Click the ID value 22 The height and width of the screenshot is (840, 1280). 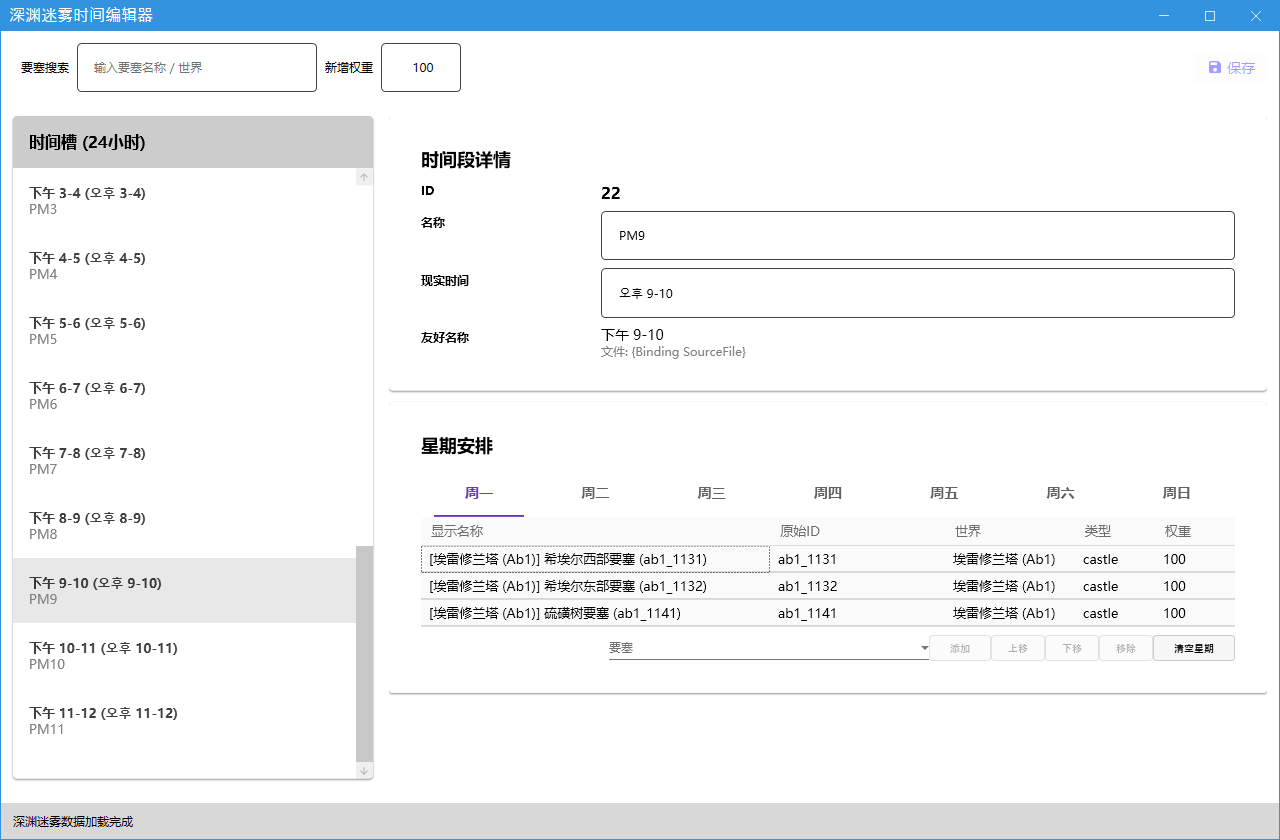pyautogui.click(x=611, y=193)
